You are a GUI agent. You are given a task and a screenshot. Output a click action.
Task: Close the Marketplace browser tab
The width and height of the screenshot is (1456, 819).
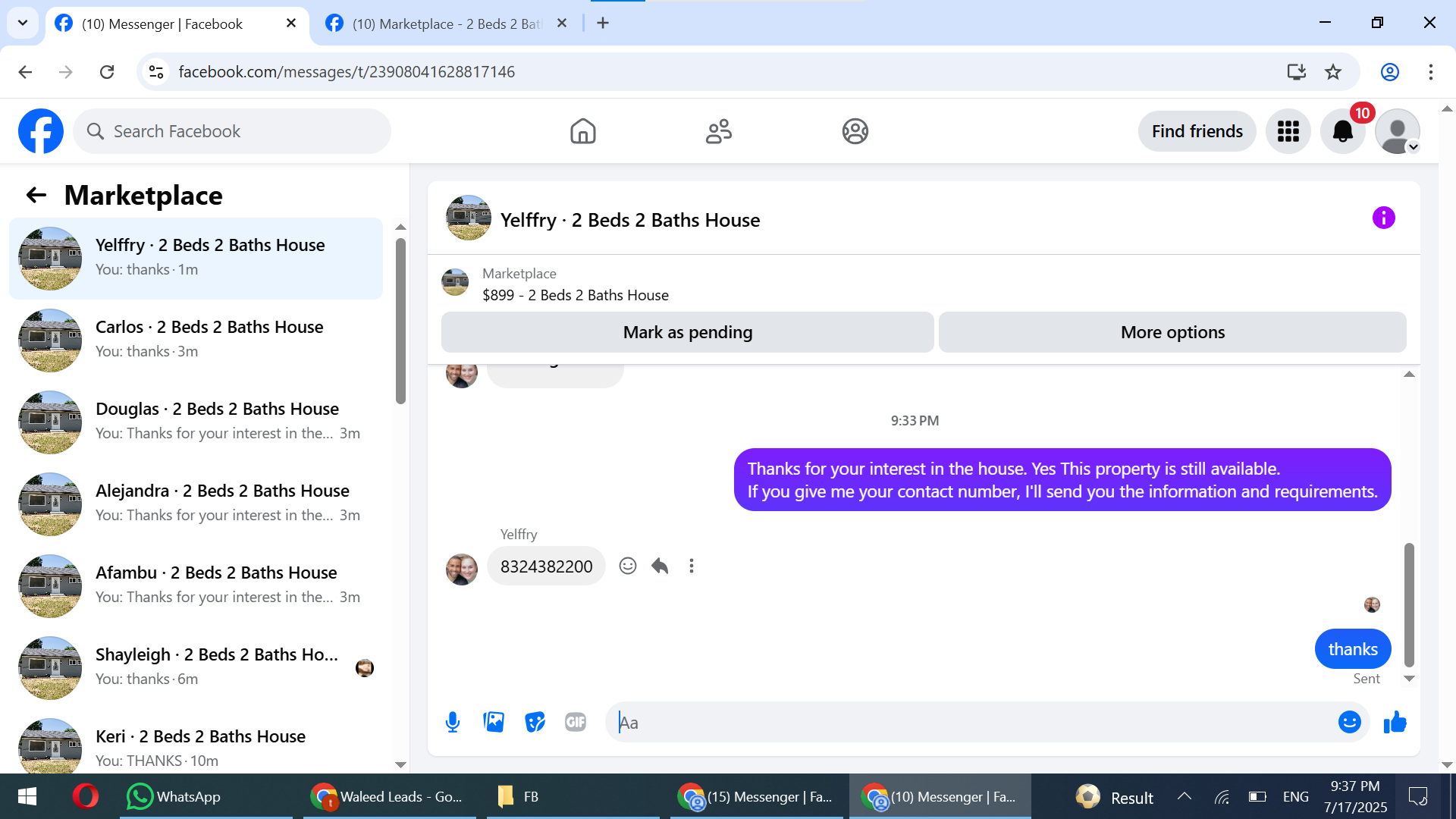click(562, 24)
